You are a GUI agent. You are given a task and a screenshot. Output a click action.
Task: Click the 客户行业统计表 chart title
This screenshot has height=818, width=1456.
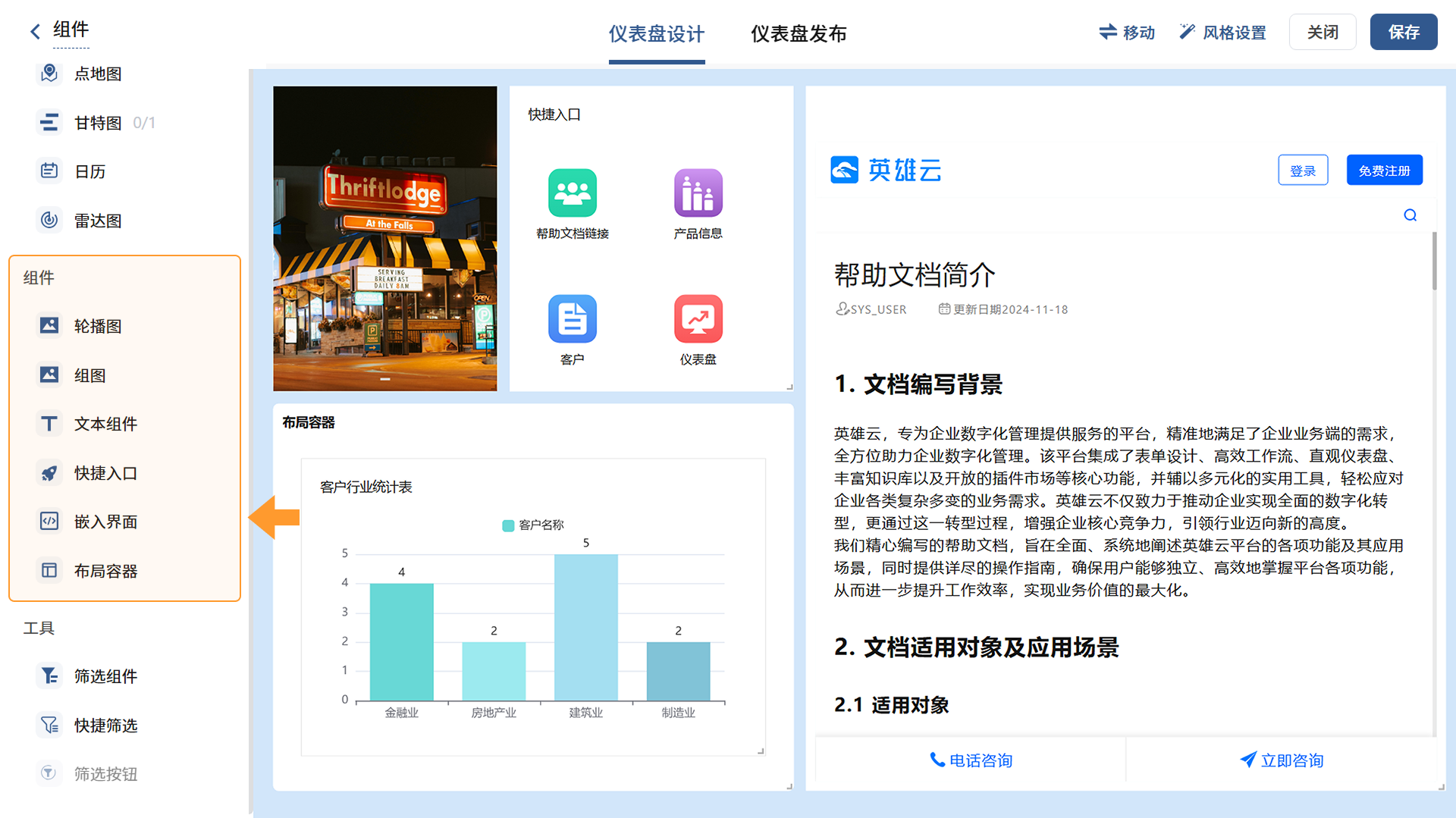pos(366,487)
